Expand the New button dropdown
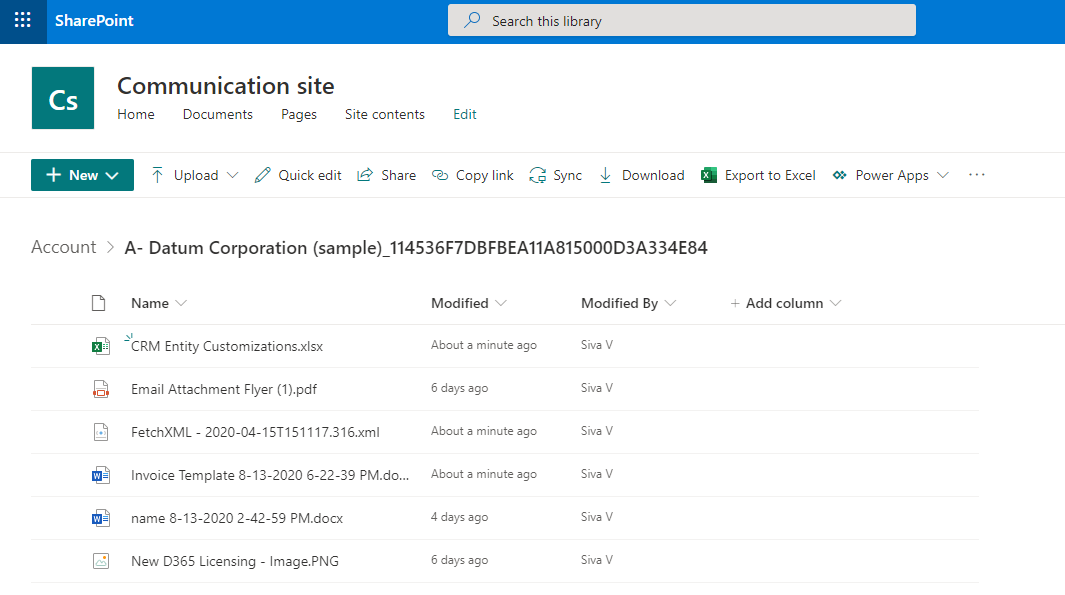 coord(112,175)
